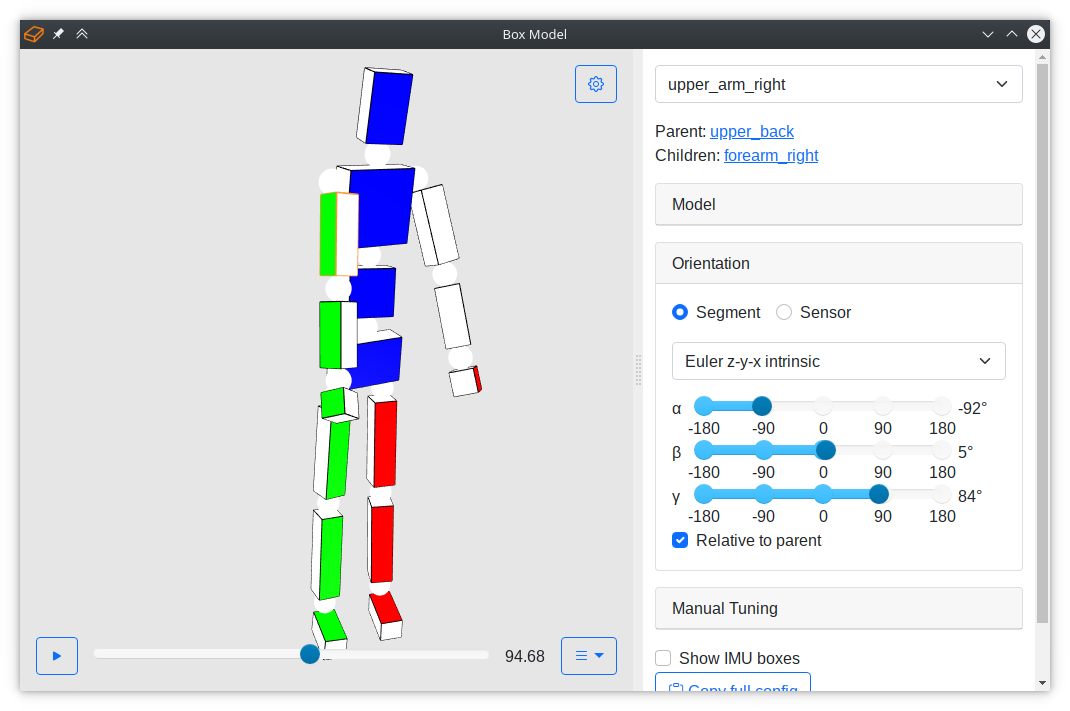Collapse the Orientation section
This screenshot has height=711, width=1070.
point(838,263)
